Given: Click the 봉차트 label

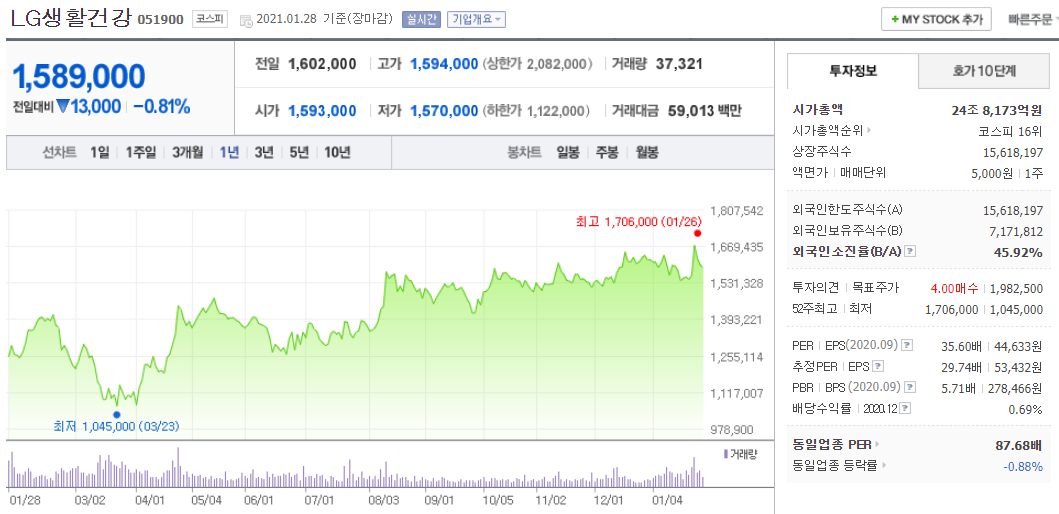Looking at the screenshot, I should click(x=524, y=153).
